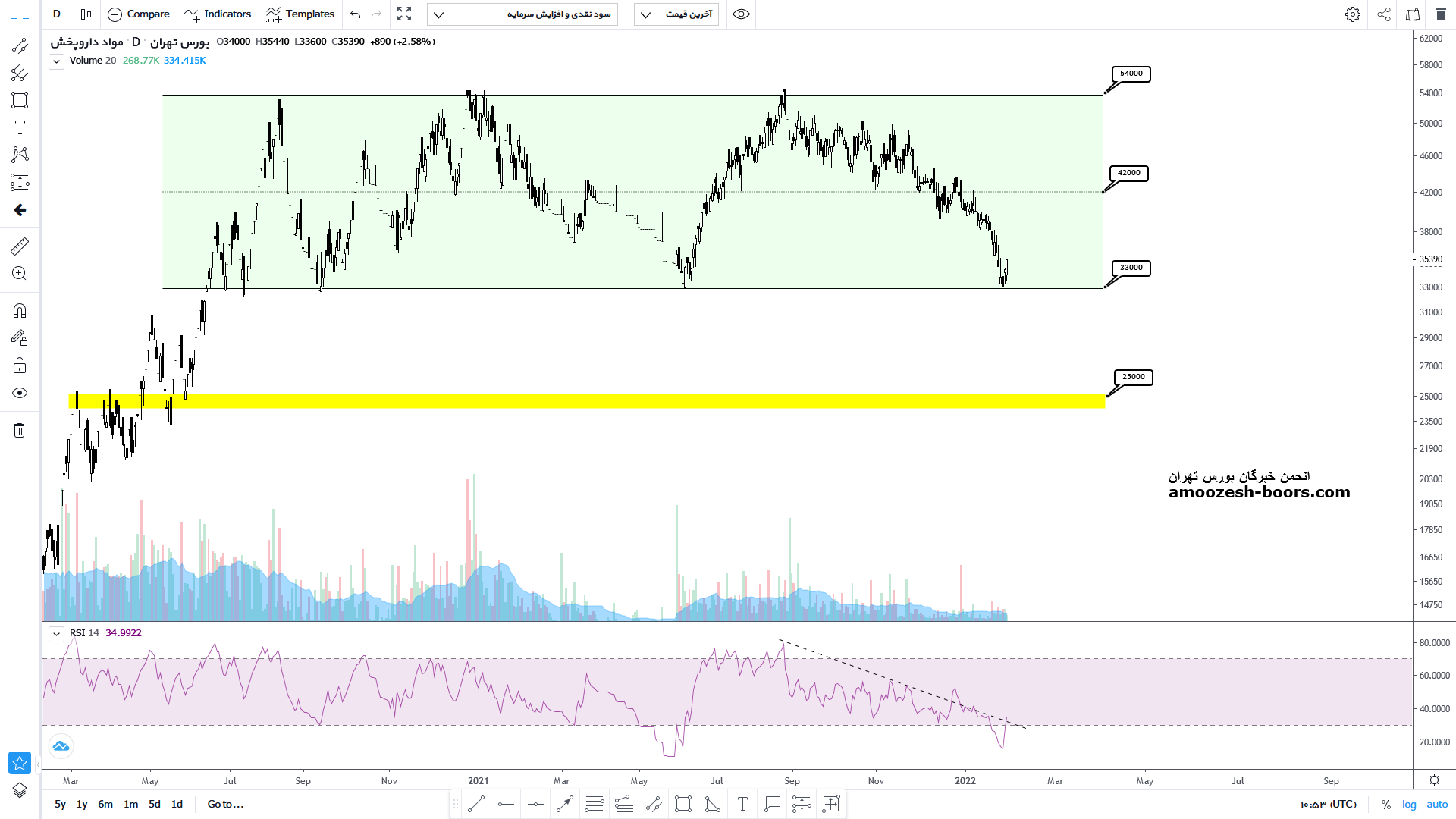The height and width of the screenshot is (819, 1456).
Task: Click the yellow 25000 support band
Action: coord(607,401)
